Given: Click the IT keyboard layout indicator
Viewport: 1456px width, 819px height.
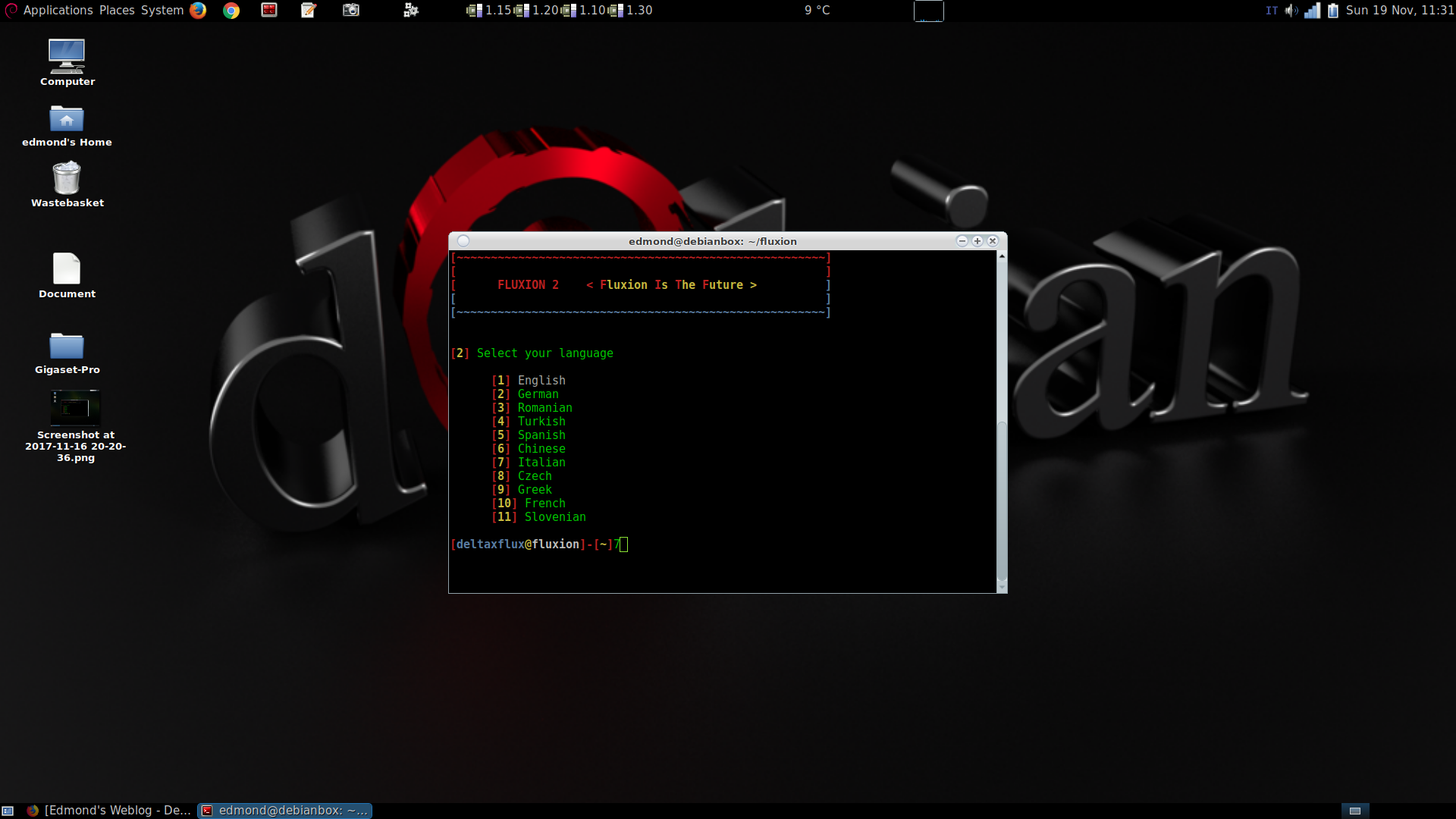Looking at the screenshot, I should click(x=1272, y=10).
